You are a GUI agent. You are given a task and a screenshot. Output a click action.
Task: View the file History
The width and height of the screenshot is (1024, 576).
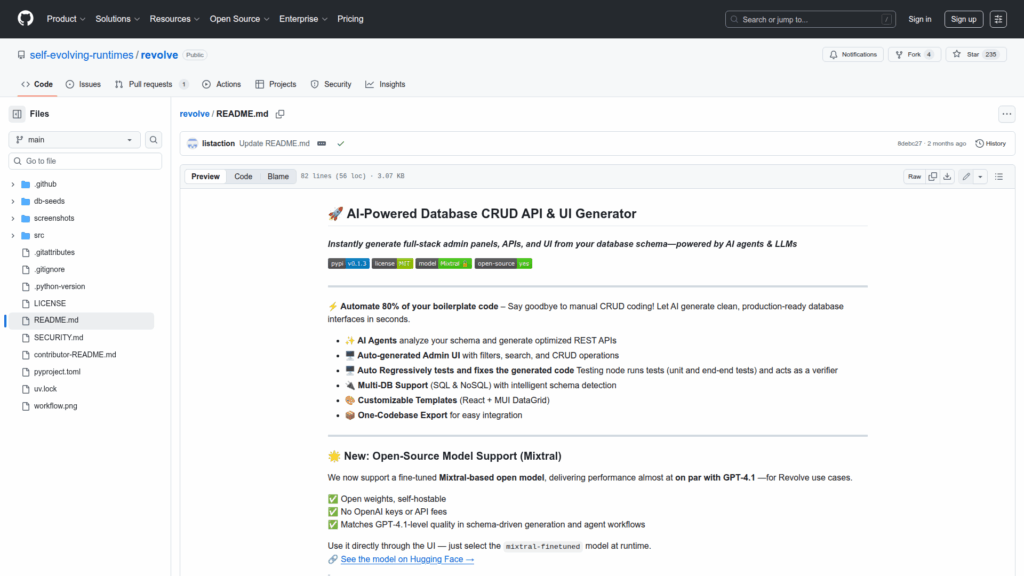(x=990, y=144)
